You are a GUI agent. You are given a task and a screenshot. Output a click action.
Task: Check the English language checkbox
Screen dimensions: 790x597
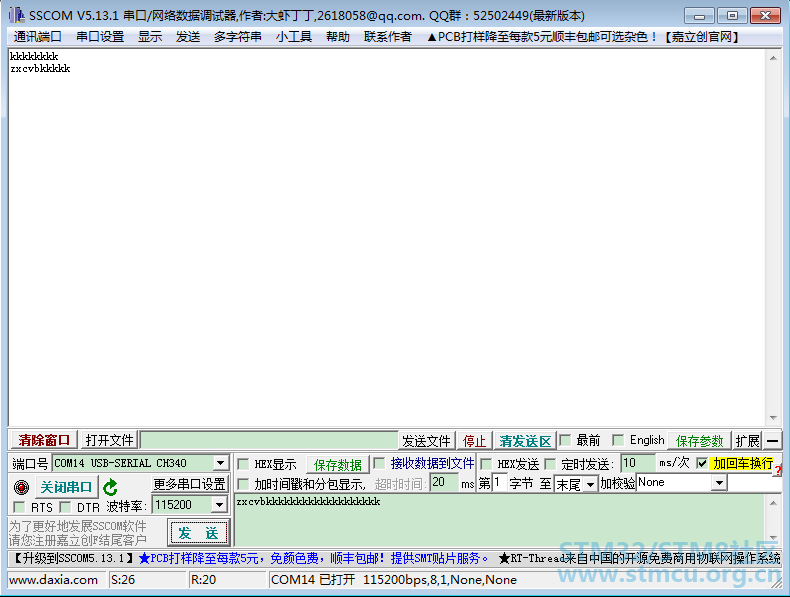coord(618,440)
